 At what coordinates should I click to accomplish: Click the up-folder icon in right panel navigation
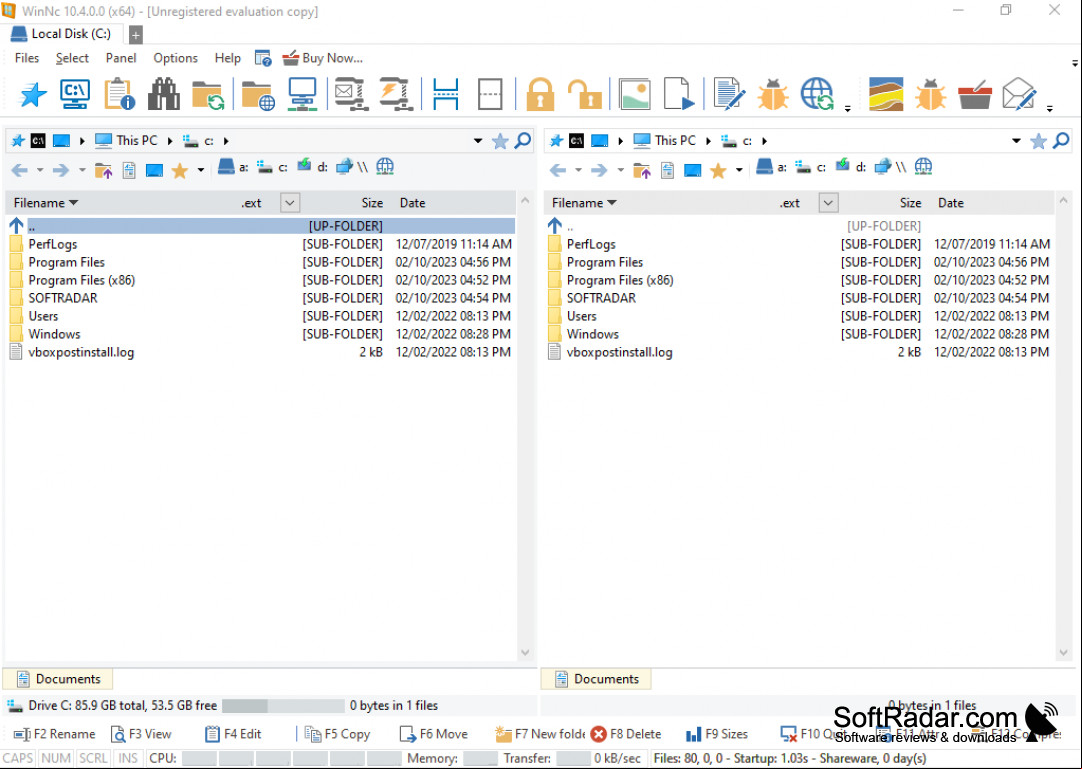(x=642, y=169)
